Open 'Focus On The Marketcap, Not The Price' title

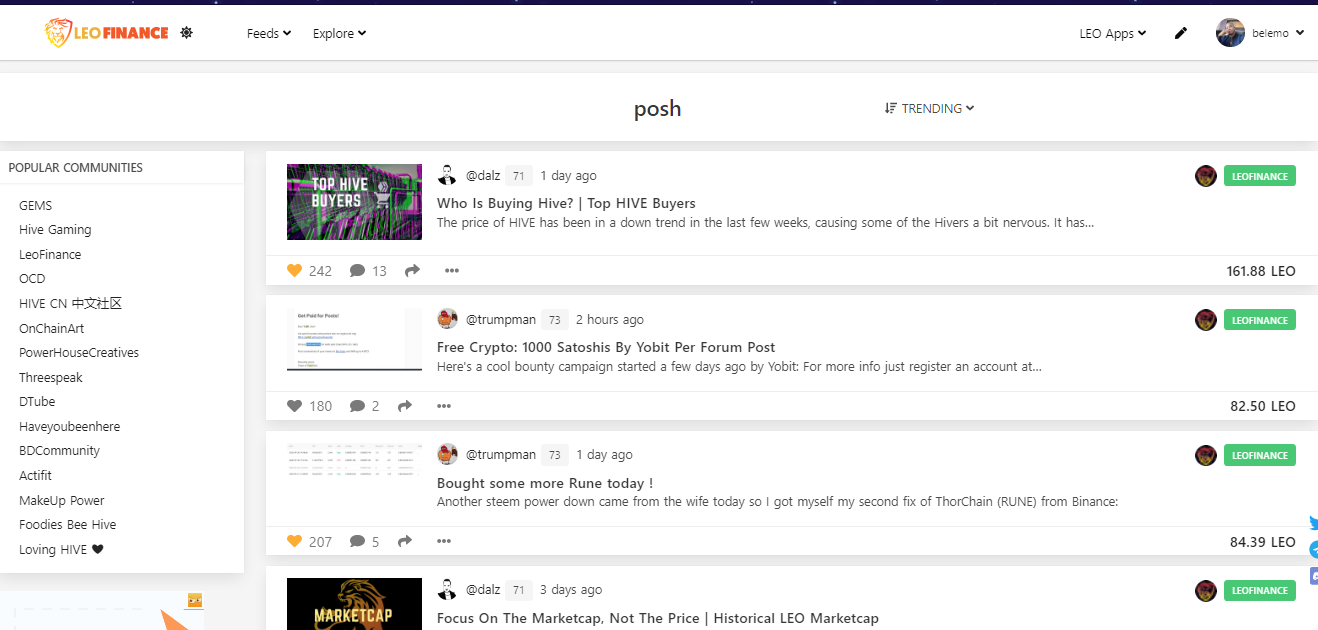(658, 618)
